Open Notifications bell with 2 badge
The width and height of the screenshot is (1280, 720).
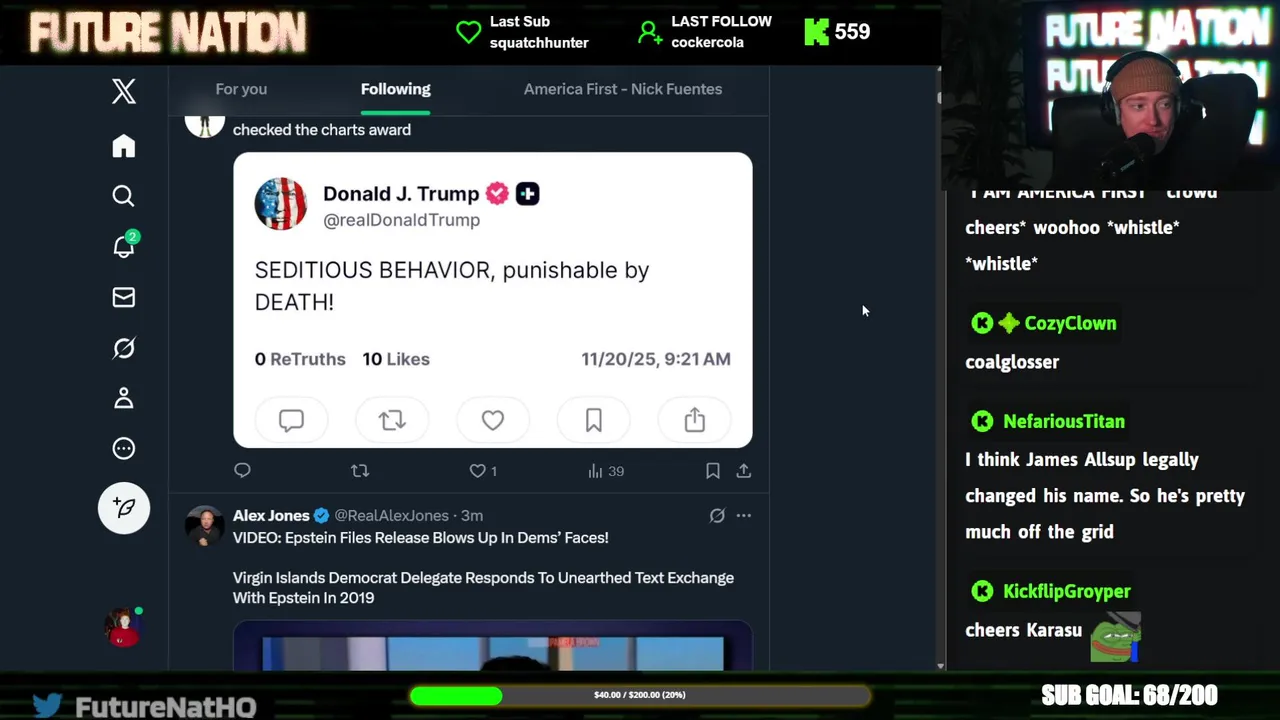125,245
